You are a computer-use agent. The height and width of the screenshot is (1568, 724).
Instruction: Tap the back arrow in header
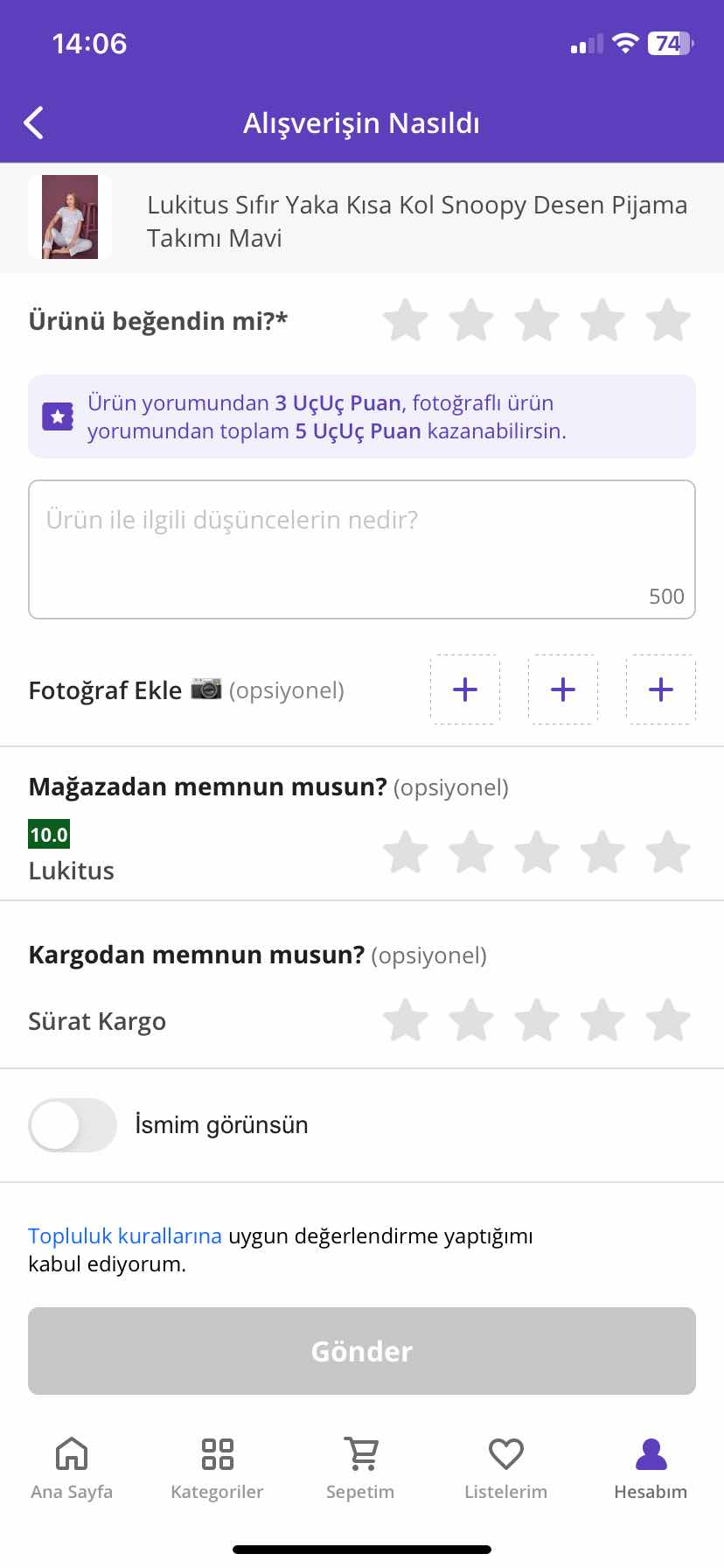(x=34, y=123)
